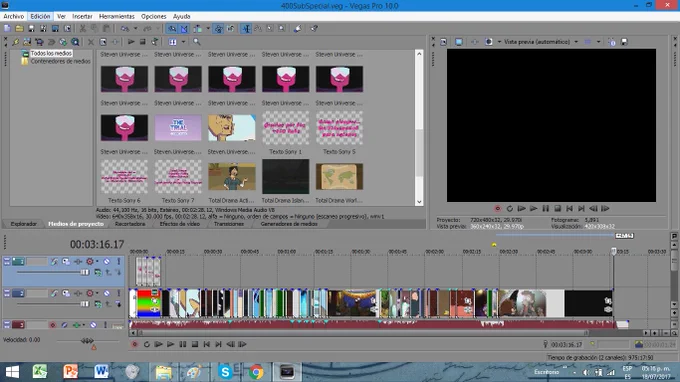Image resolution: width=680 pixels, height=382 pixels.
Task: Remove selected media with the X icon
Action: pyautogui.click(x=91, y=42)
